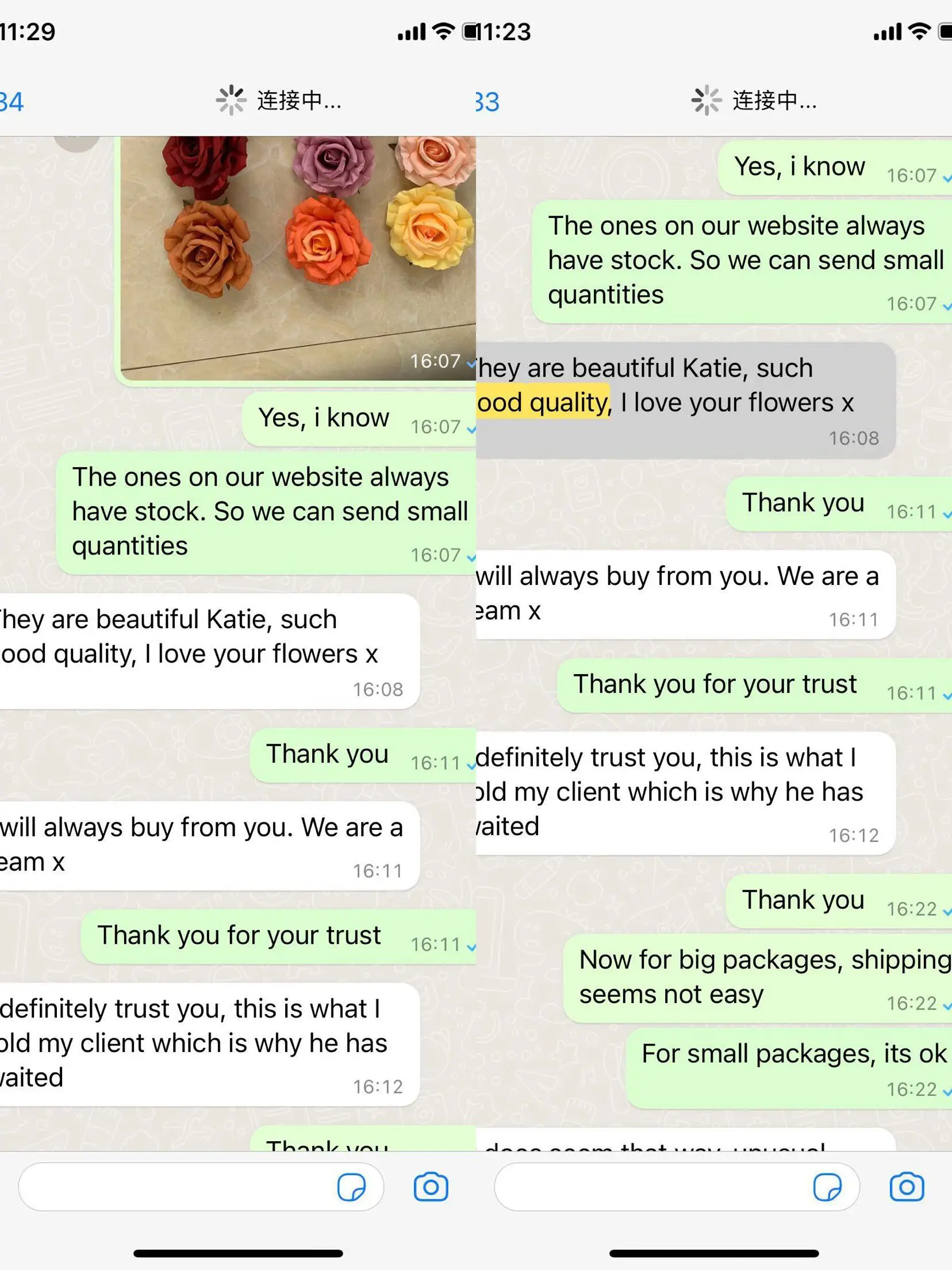
Task: Tap the Wi-Fi icon in left status bar
Action: pyautogui.click(x=443, y=31)
